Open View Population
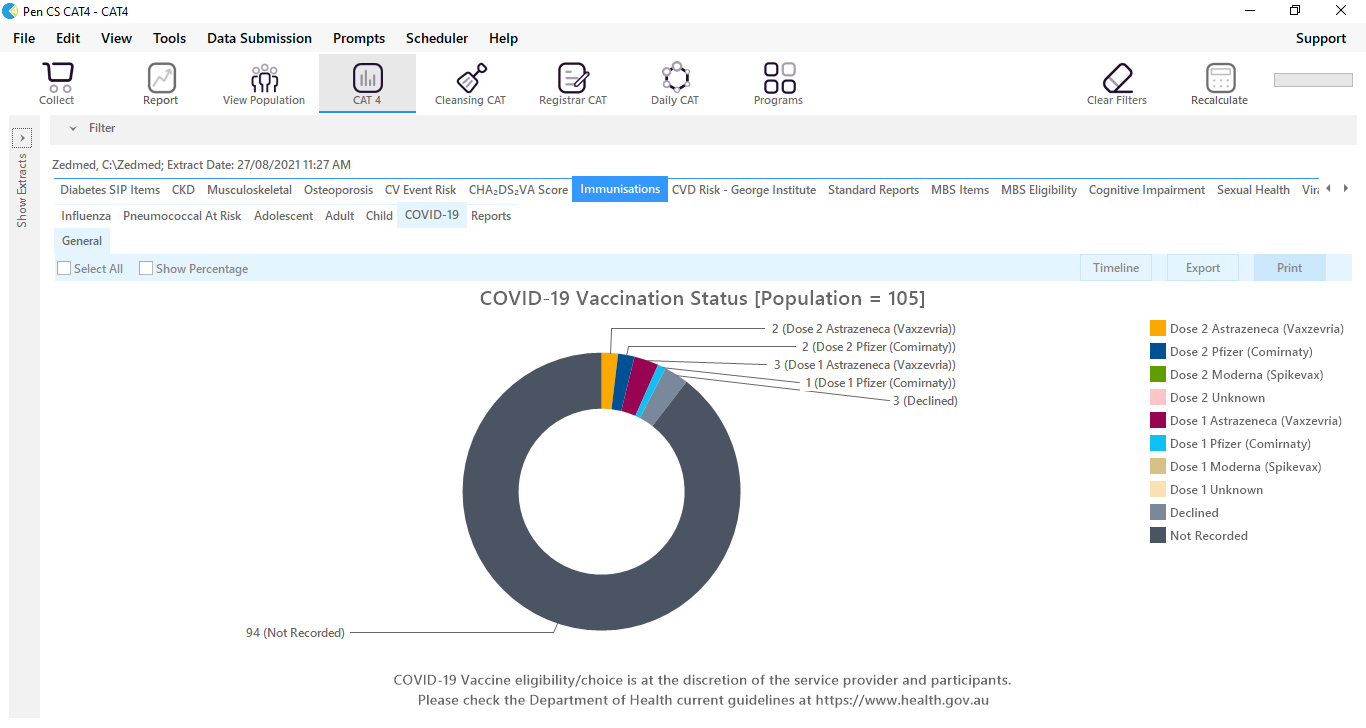Image resolution: width=1366 pixels, height=728 pixels. pos(264,83)
